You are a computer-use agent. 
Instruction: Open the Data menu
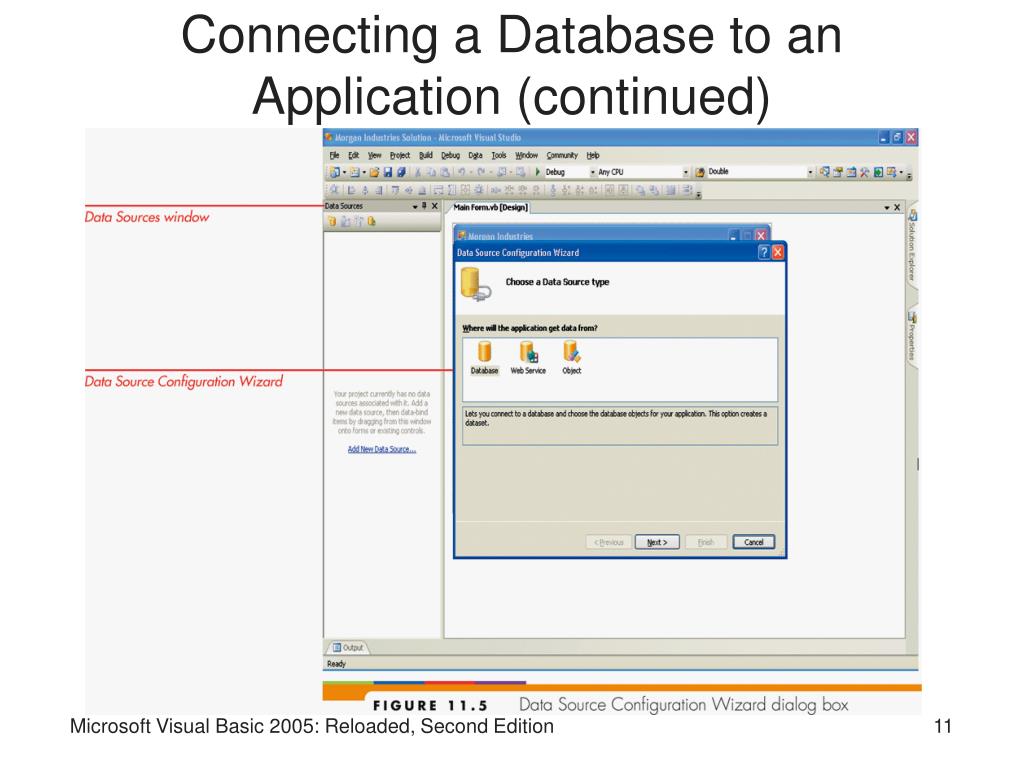[x=475, y=155]
